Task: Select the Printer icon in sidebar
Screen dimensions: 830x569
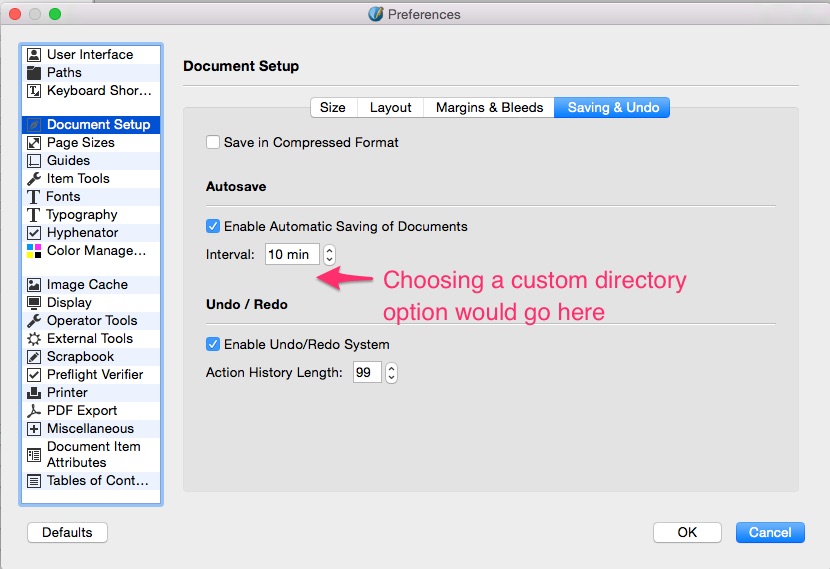Action: point(34,393)
